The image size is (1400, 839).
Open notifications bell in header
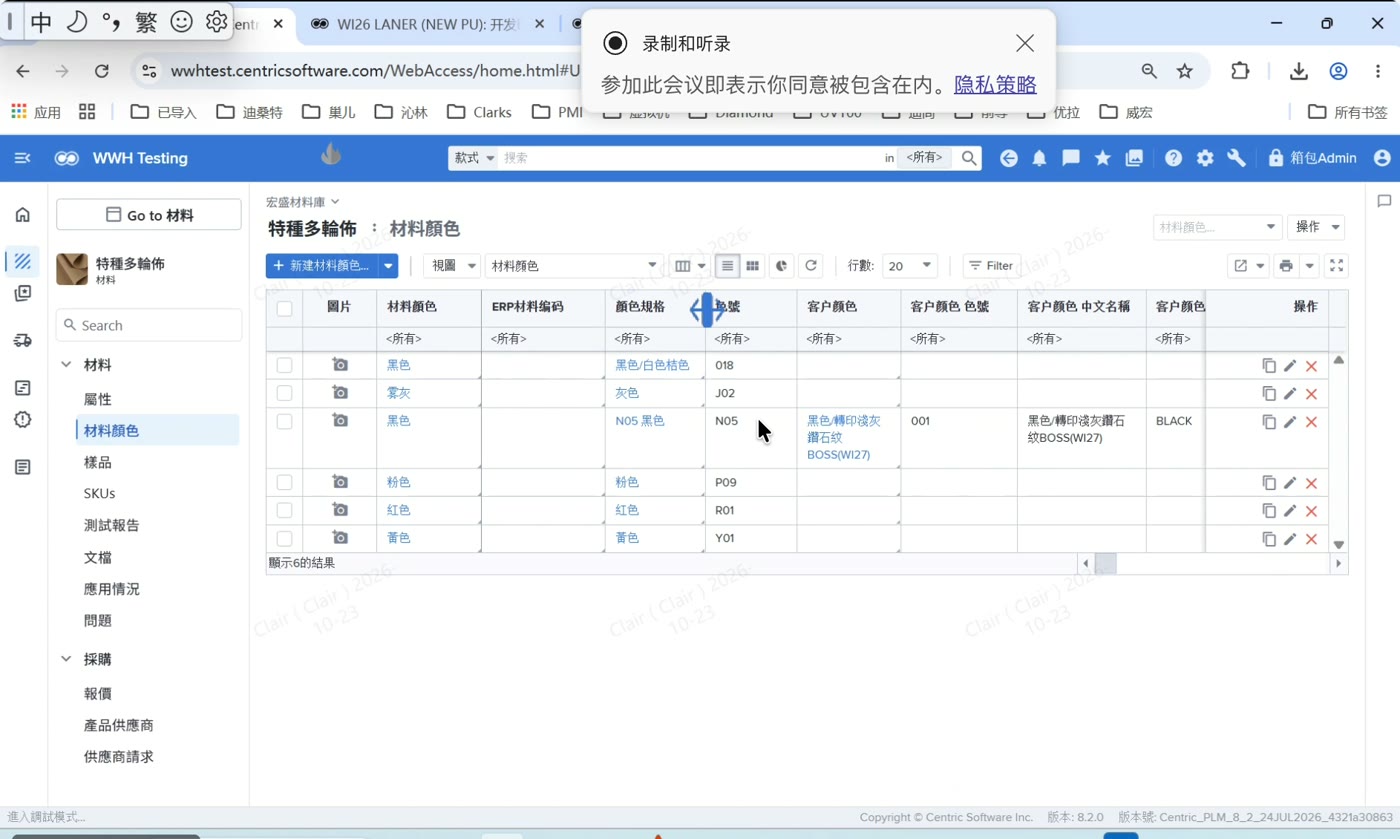[x=1040, y=158]
